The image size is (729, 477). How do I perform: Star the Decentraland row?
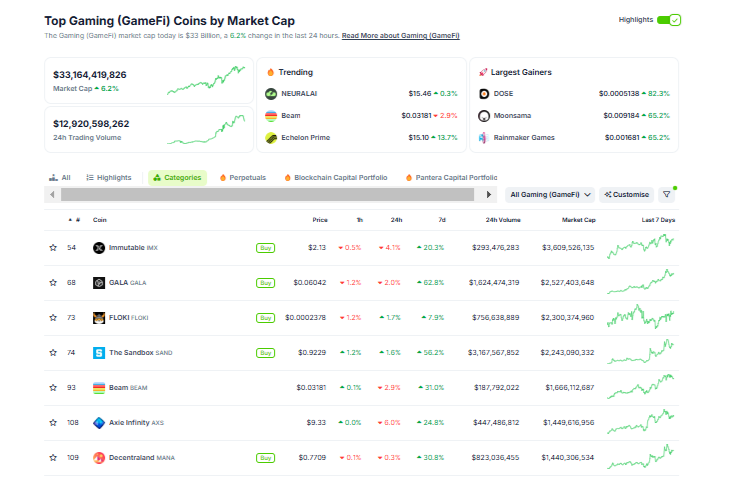click(53, 458)
